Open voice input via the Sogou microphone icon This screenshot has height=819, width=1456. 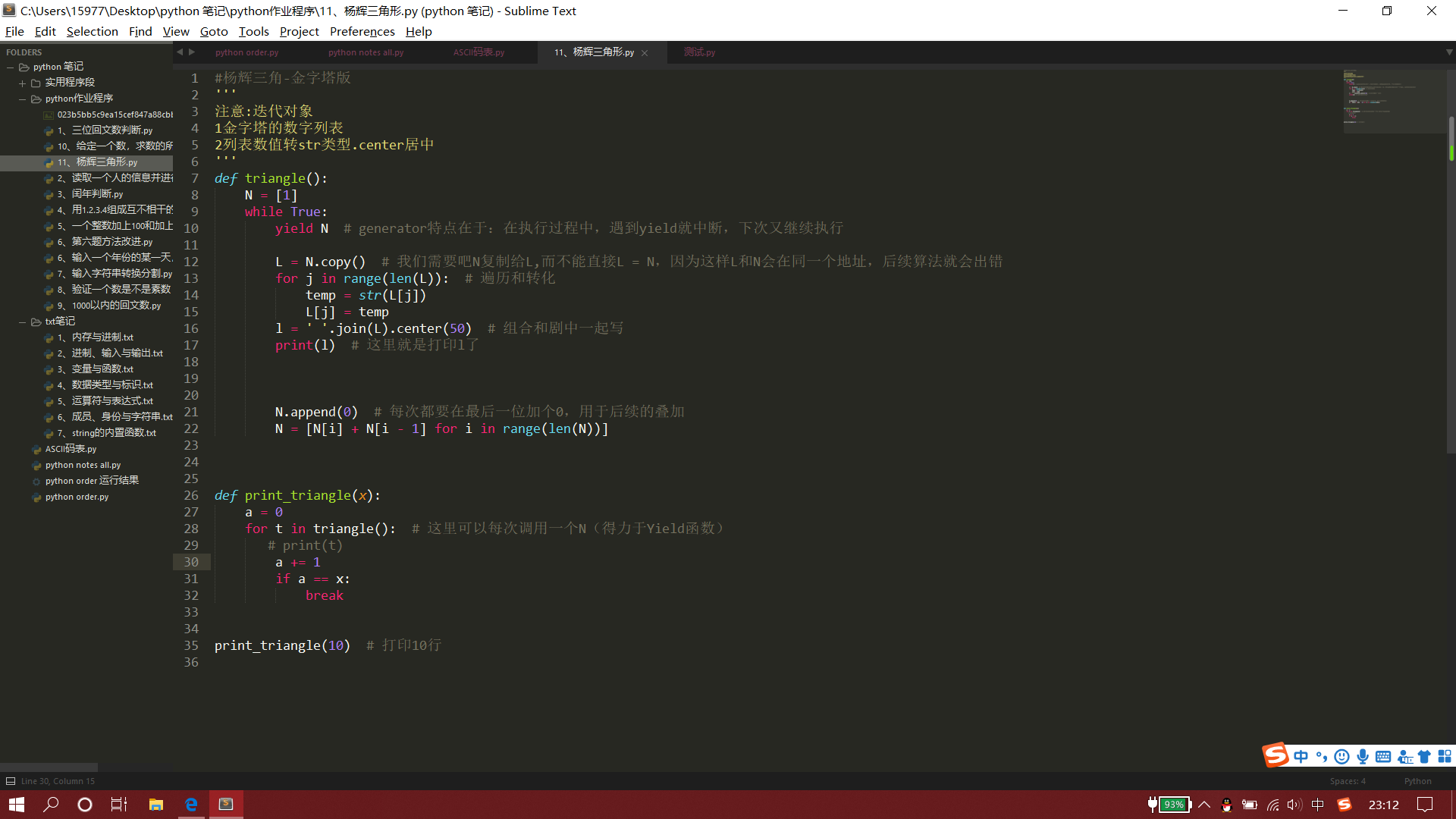coord(1362,756)
